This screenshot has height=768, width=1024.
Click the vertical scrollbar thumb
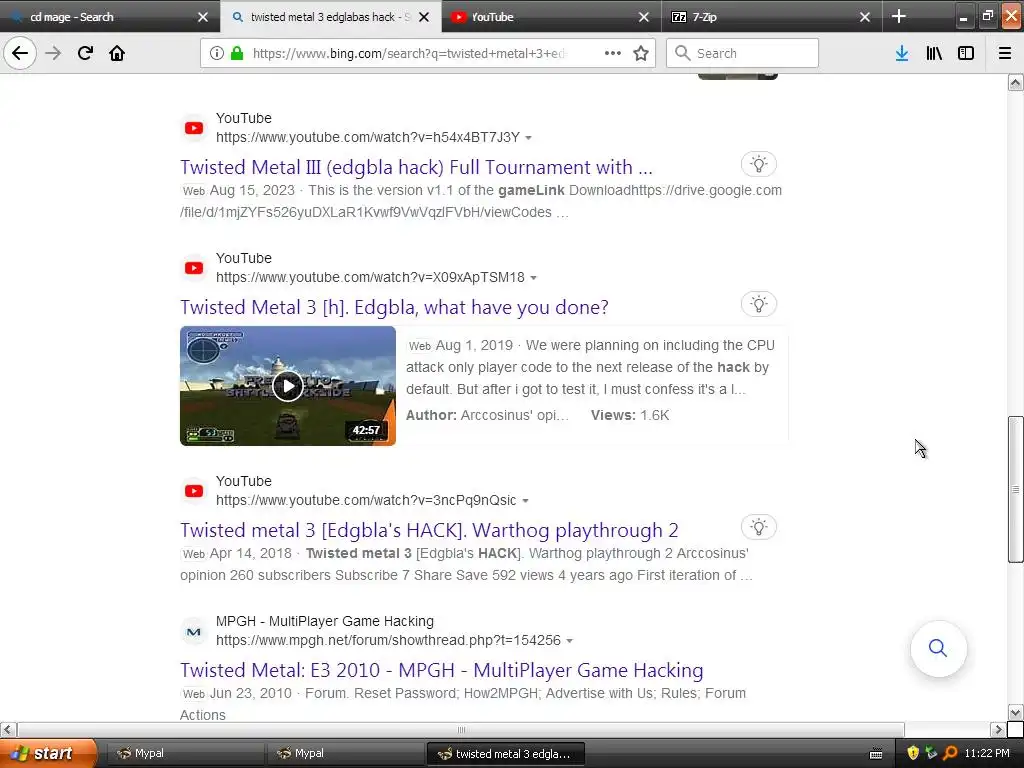1015,489
